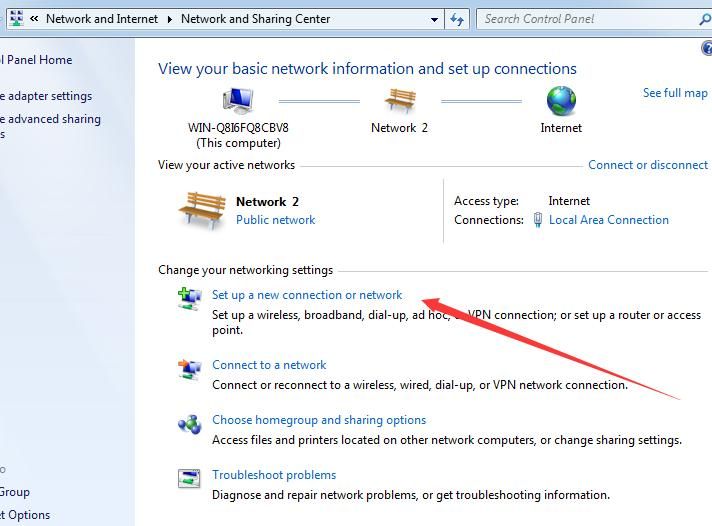Click the WIN-Q8I6FQ8CBV8 computer name text

(238, 128)
